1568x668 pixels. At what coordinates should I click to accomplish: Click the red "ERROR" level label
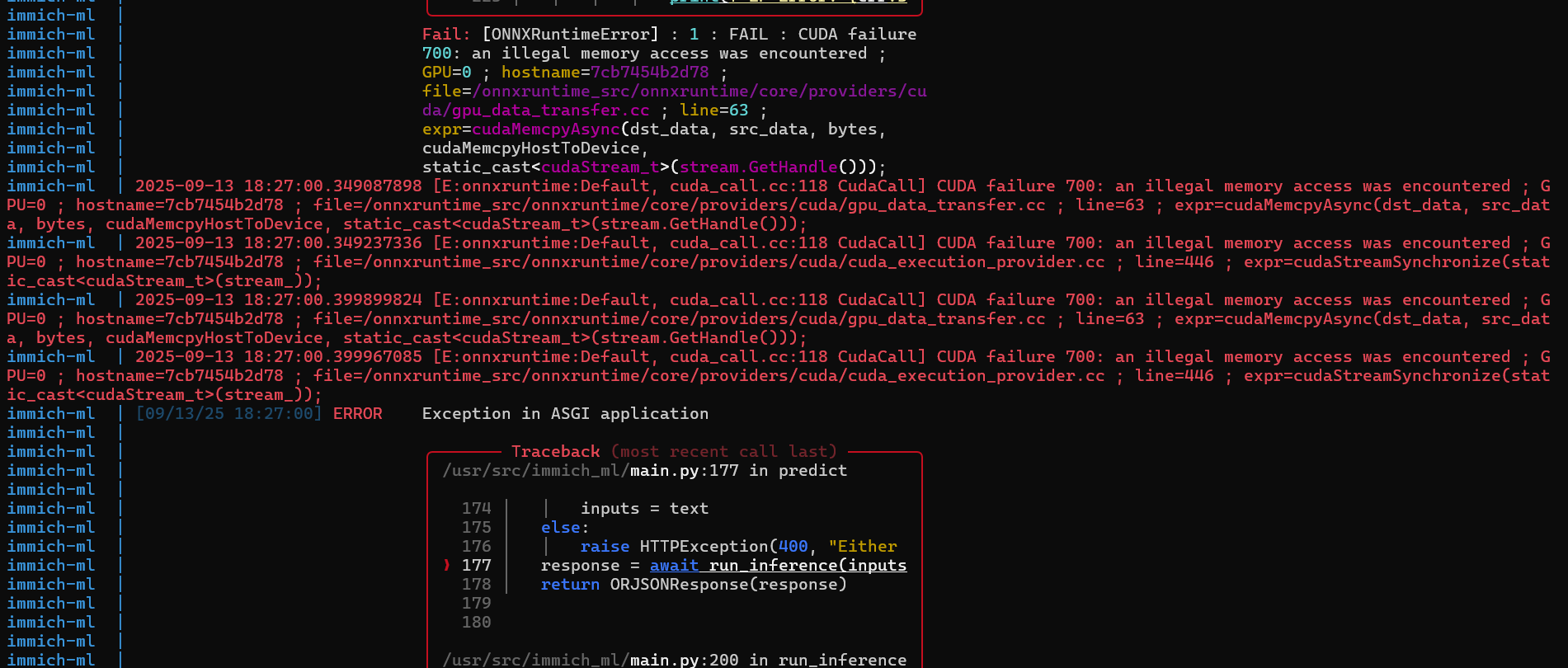(x=358, y=413)
